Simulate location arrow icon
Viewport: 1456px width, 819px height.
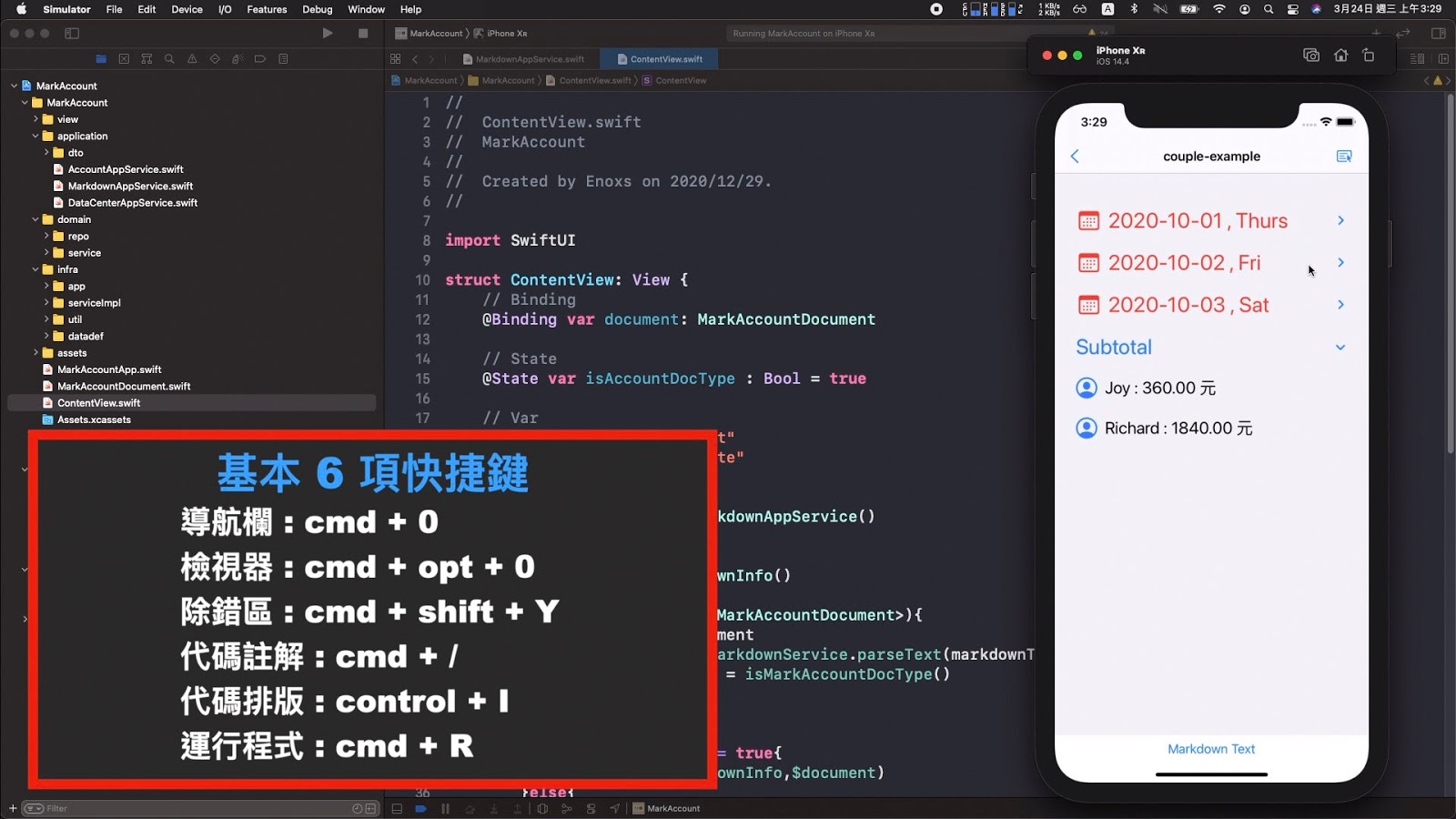614,808
